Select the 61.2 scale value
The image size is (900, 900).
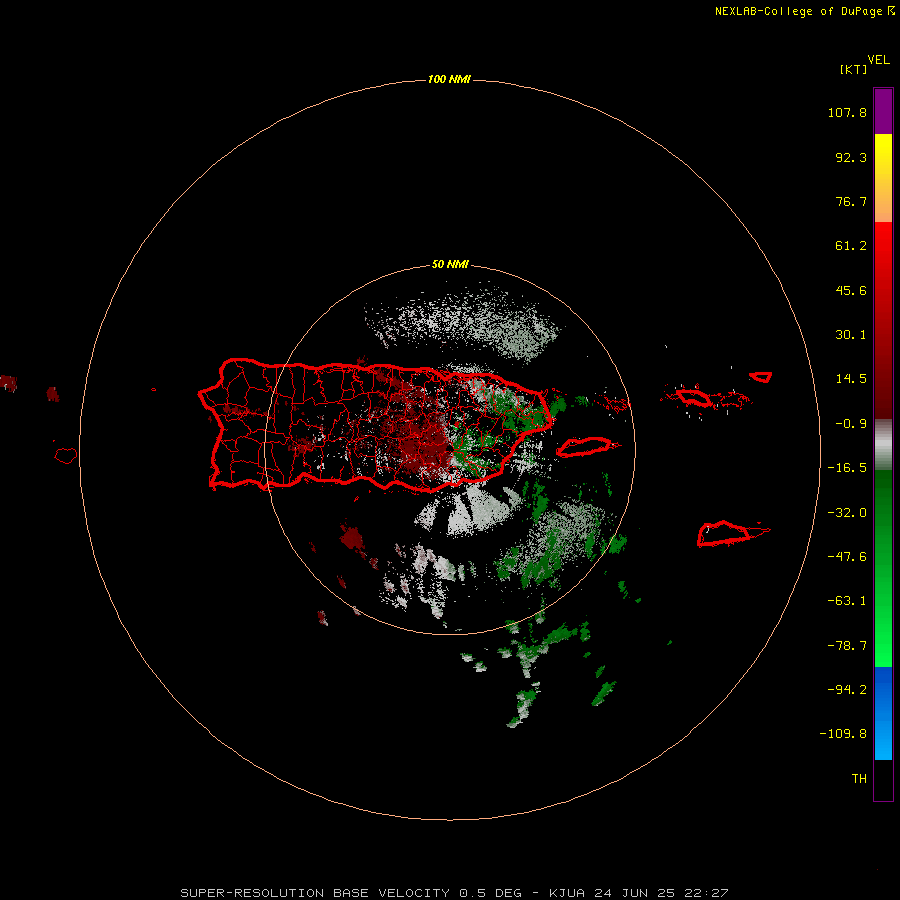pos(851,246)
